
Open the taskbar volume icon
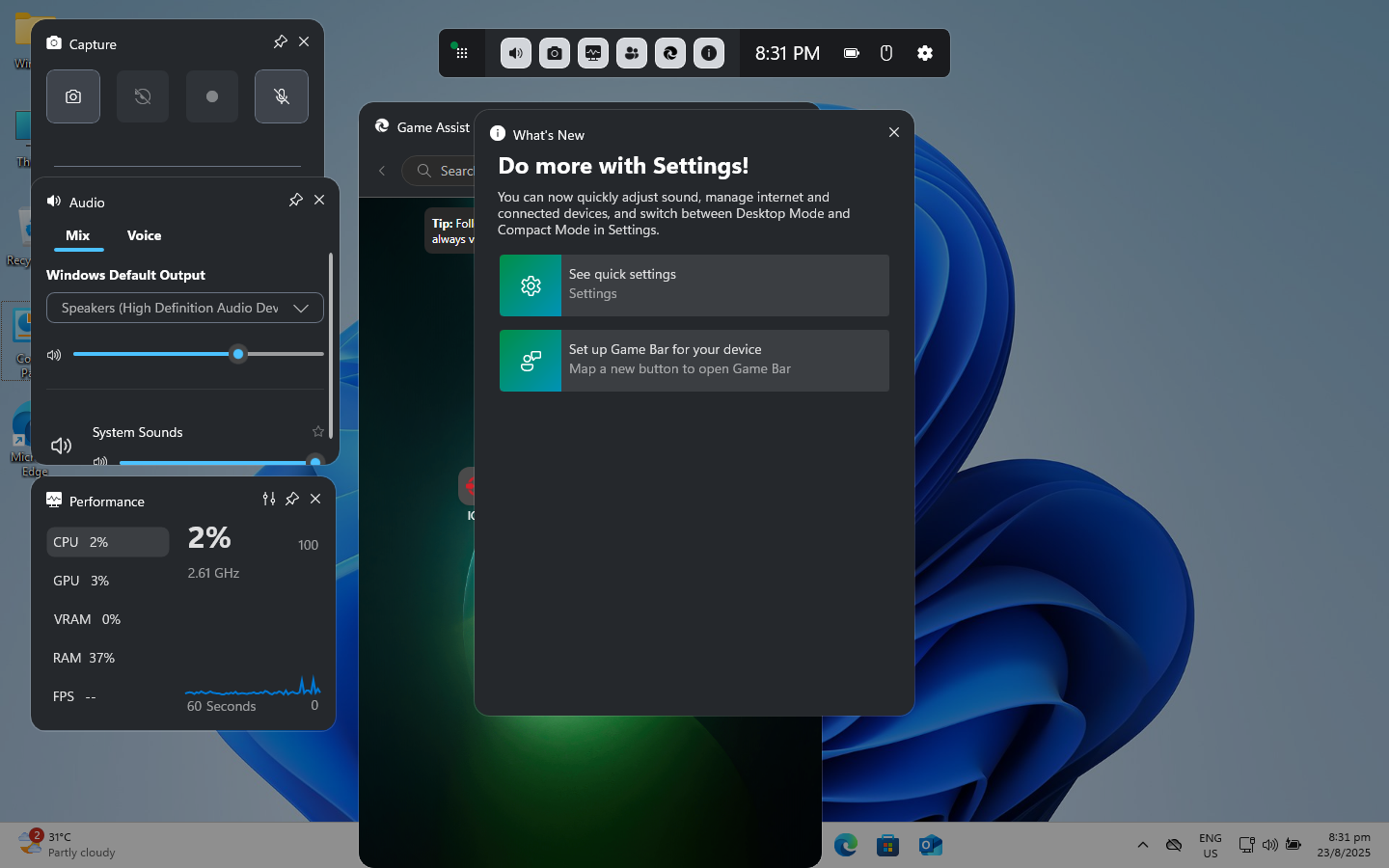[x=1270, y=845]
